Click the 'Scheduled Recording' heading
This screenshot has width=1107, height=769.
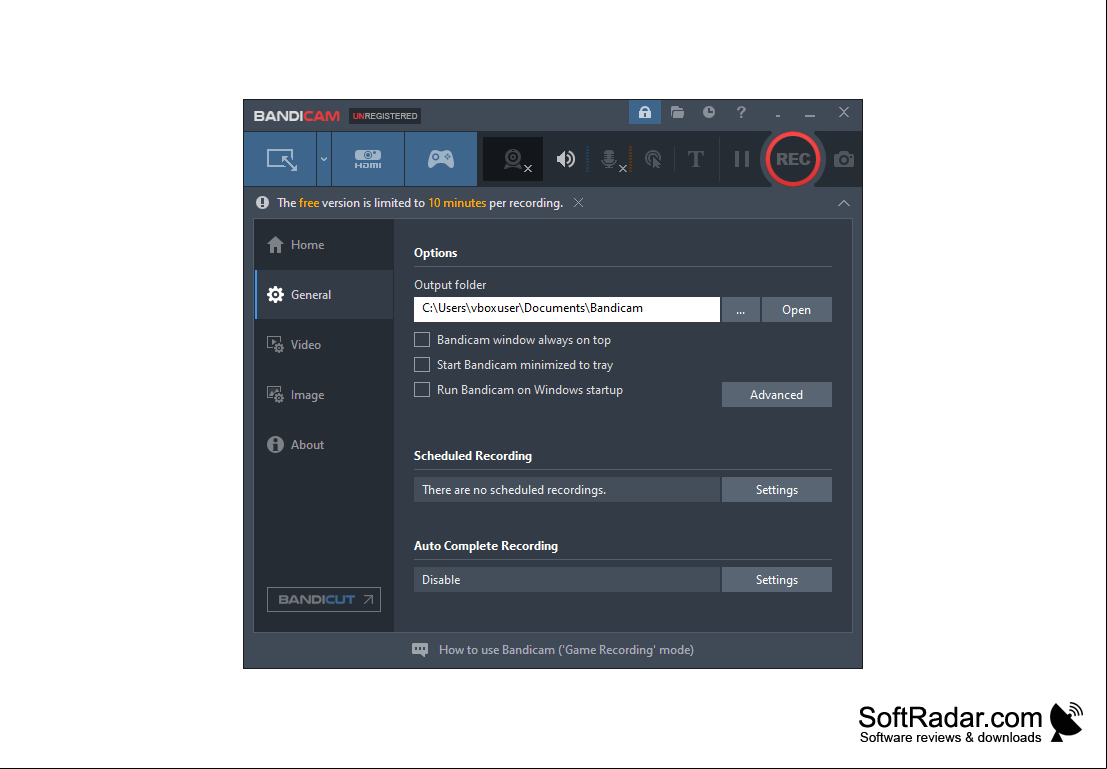point(473,456)
